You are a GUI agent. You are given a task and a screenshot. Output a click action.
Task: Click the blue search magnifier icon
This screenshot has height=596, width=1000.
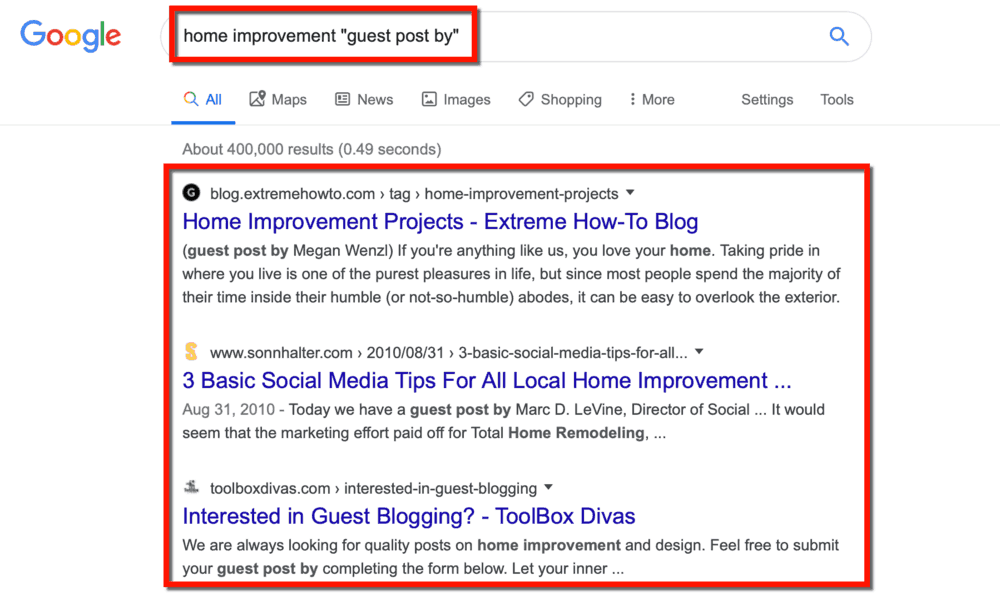pyautogui.click(x=839, y=36)
